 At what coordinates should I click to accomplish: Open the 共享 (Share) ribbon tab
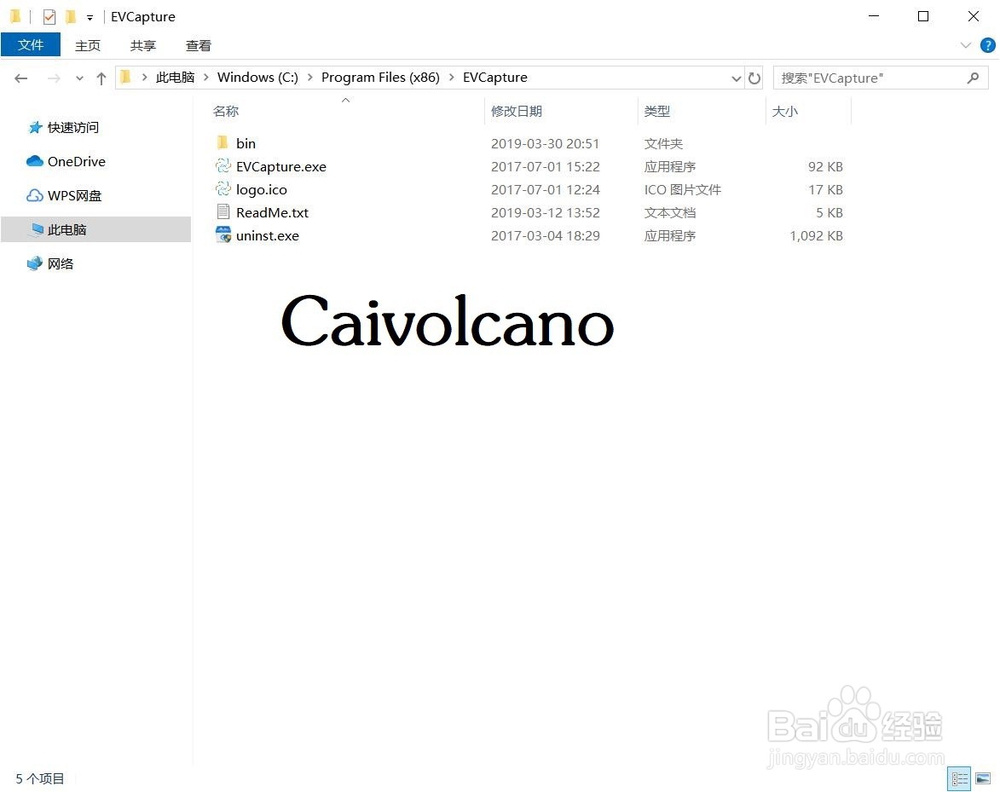143,45
